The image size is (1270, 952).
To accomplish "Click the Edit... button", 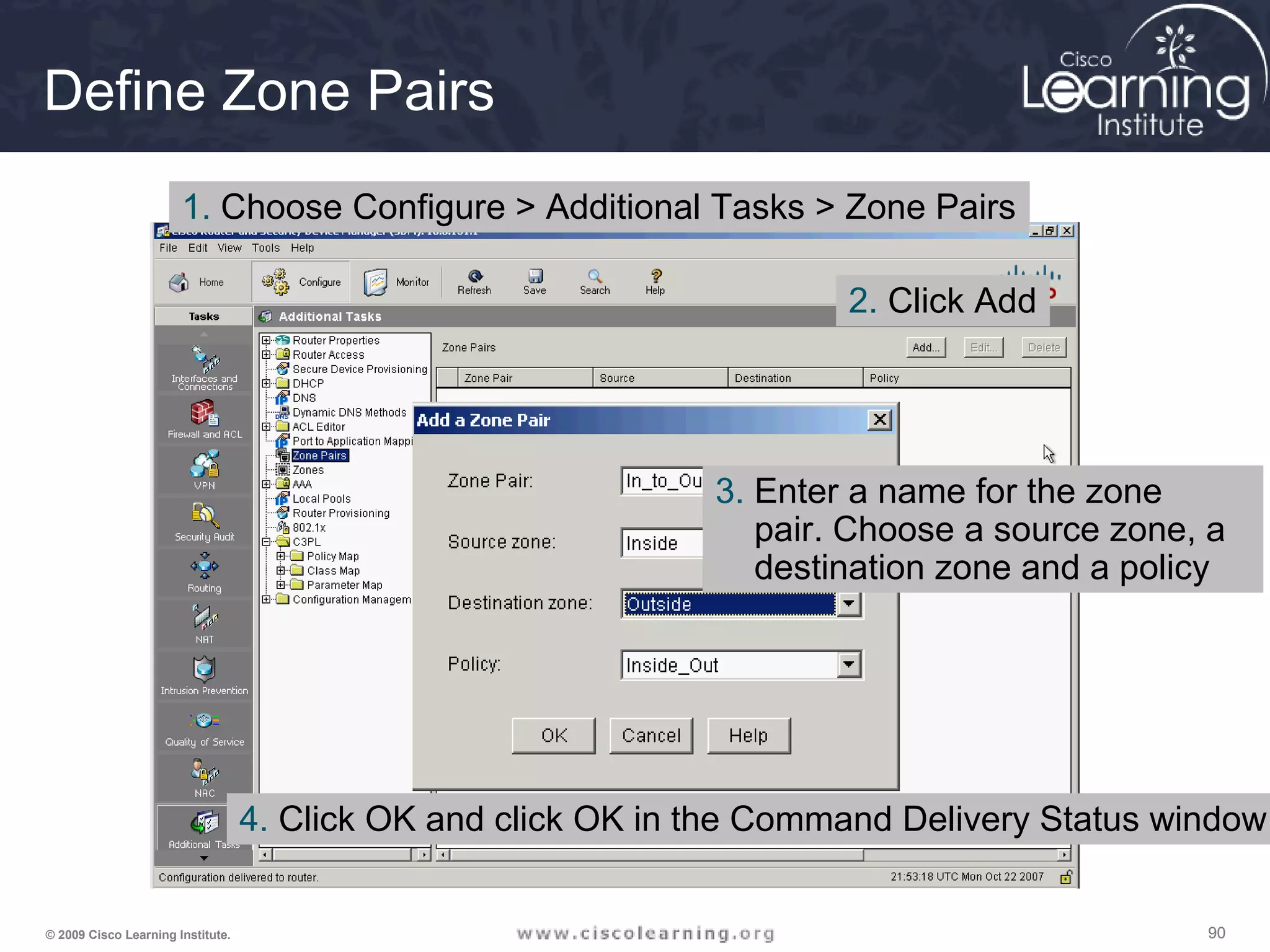I will click(x=984, y=348).
